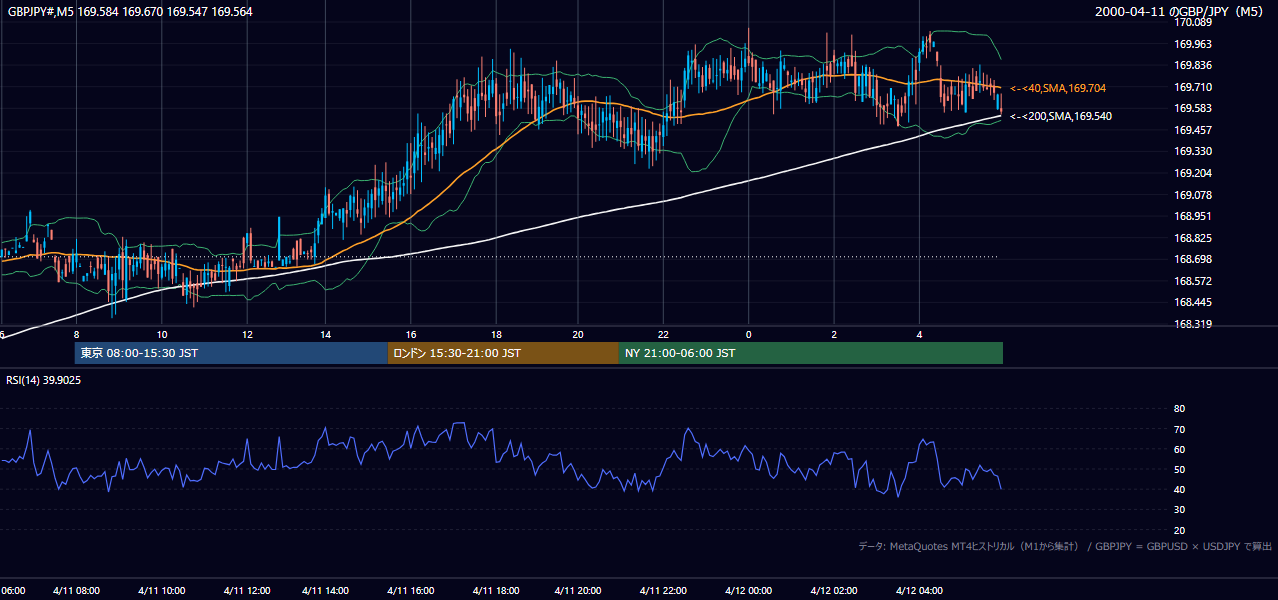Click the MetaQuotes MT4 data source note
Image resolution: width=1278 pixels, height=600 pixels.
(x=1065, y=546)
